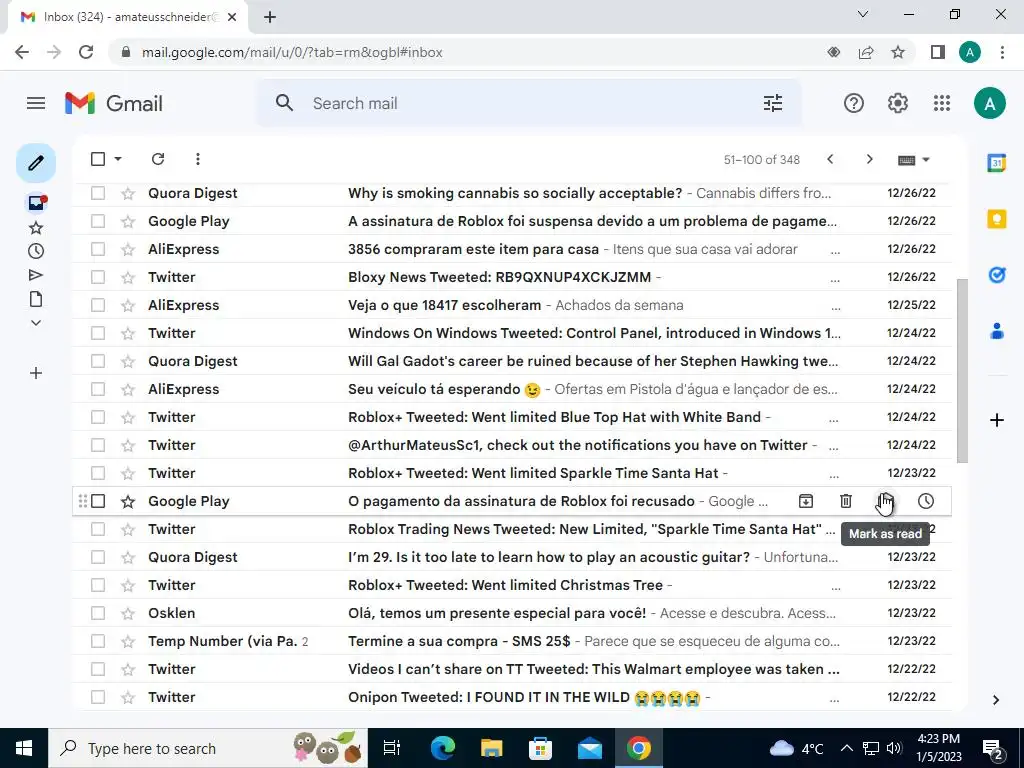Select the Bloxy News email checkbox
The width and height of the screenshot is (1024, 768).
[x=98, y=277]
